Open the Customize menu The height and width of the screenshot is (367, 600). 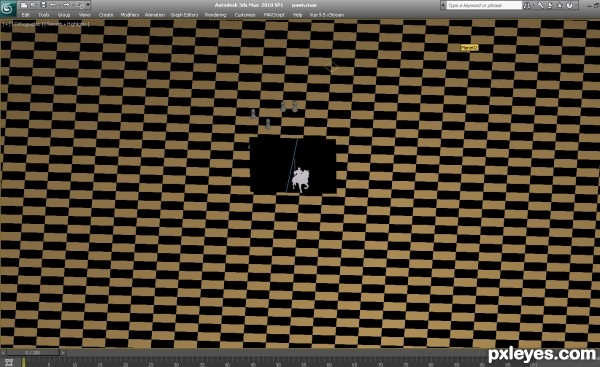(x=245, y=15)
